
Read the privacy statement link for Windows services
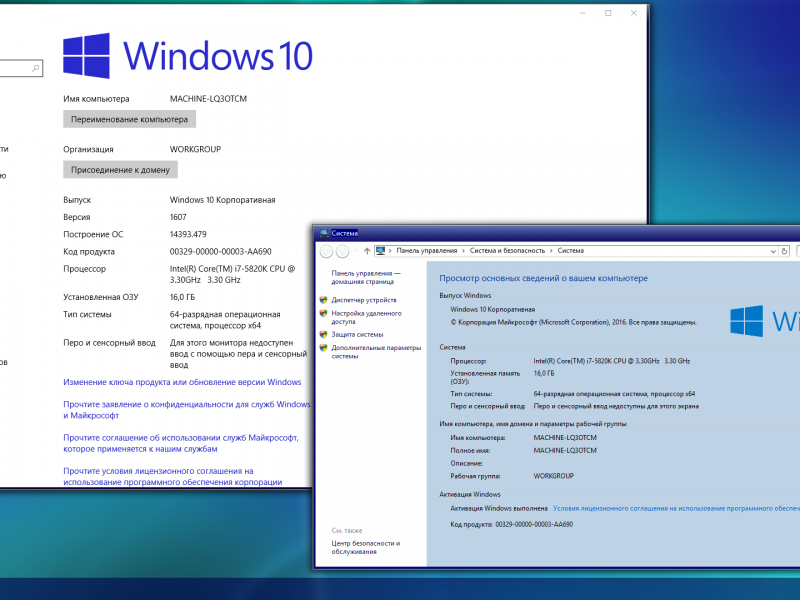[x=187, y=410]
